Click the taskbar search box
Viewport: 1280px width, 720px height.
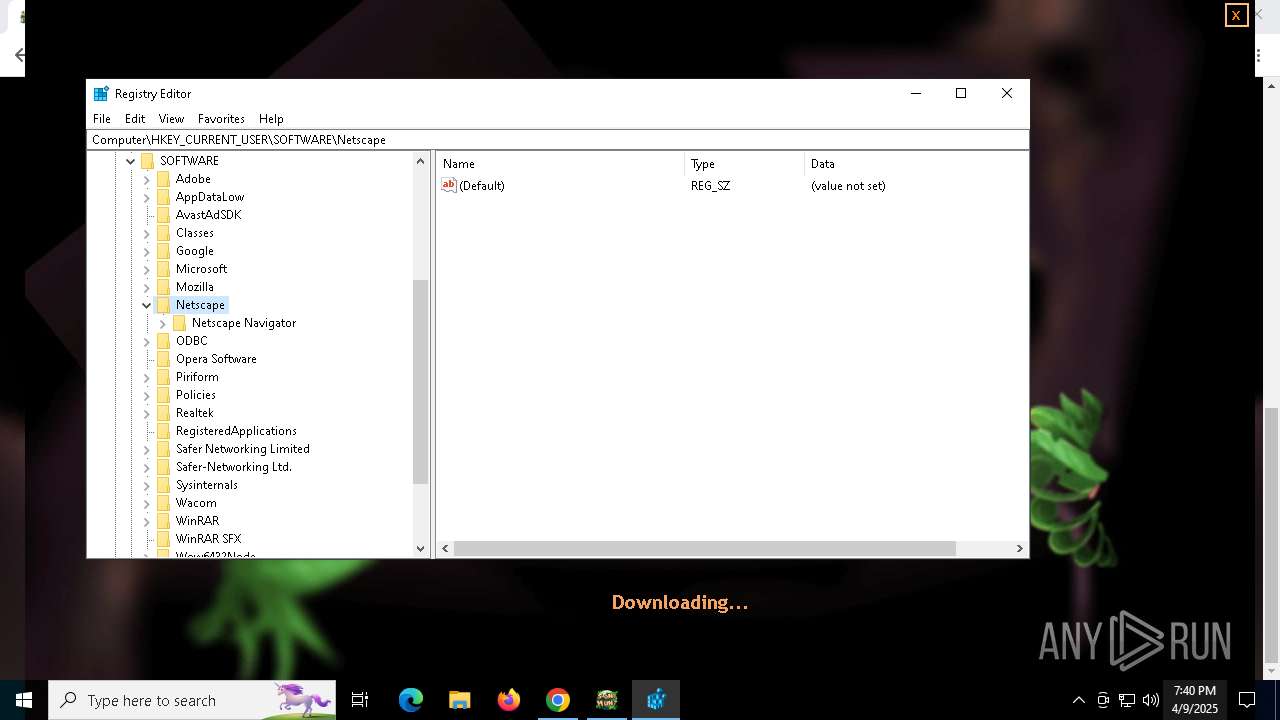tap(192, 700)
